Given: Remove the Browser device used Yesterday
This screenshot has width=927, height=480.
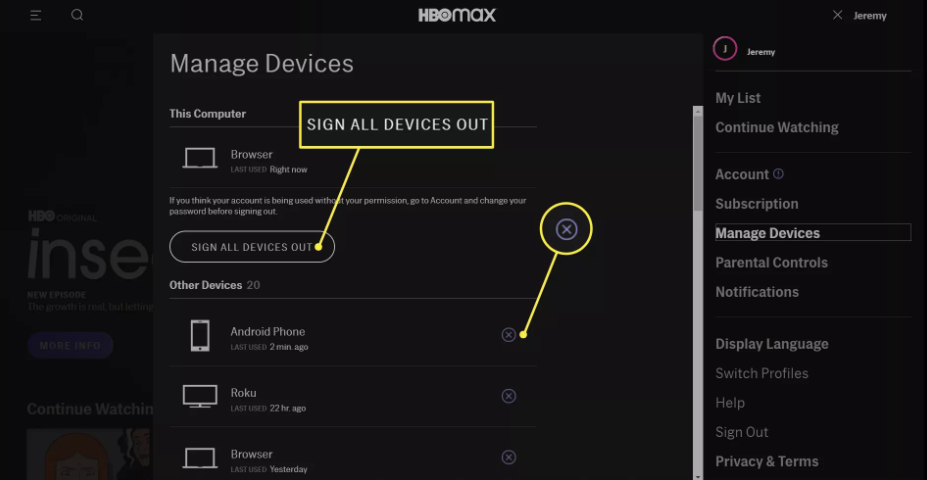Looking at the screenshot, I should point(508,458).
